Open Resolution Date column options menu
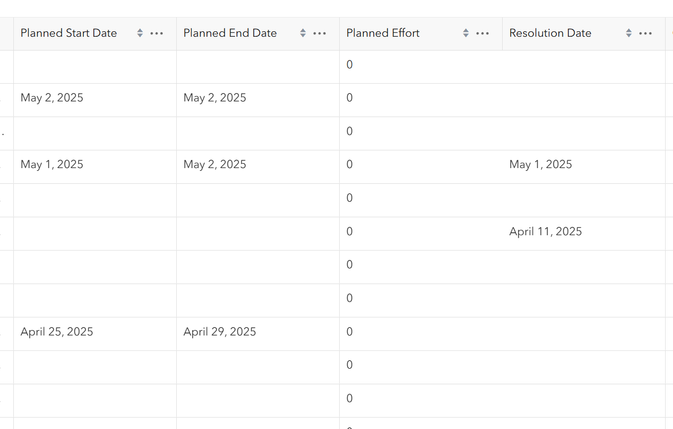 pyautogui.click(x=646, y=33)
